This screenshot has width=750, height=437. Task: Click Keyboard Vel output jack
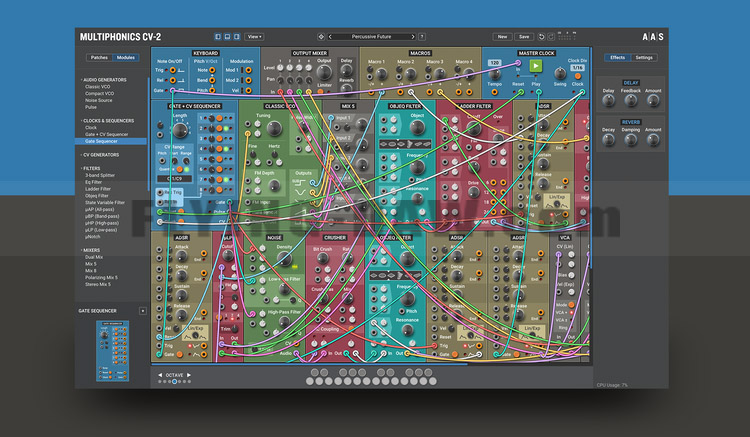pyautogui.click(x=248, y=90)
